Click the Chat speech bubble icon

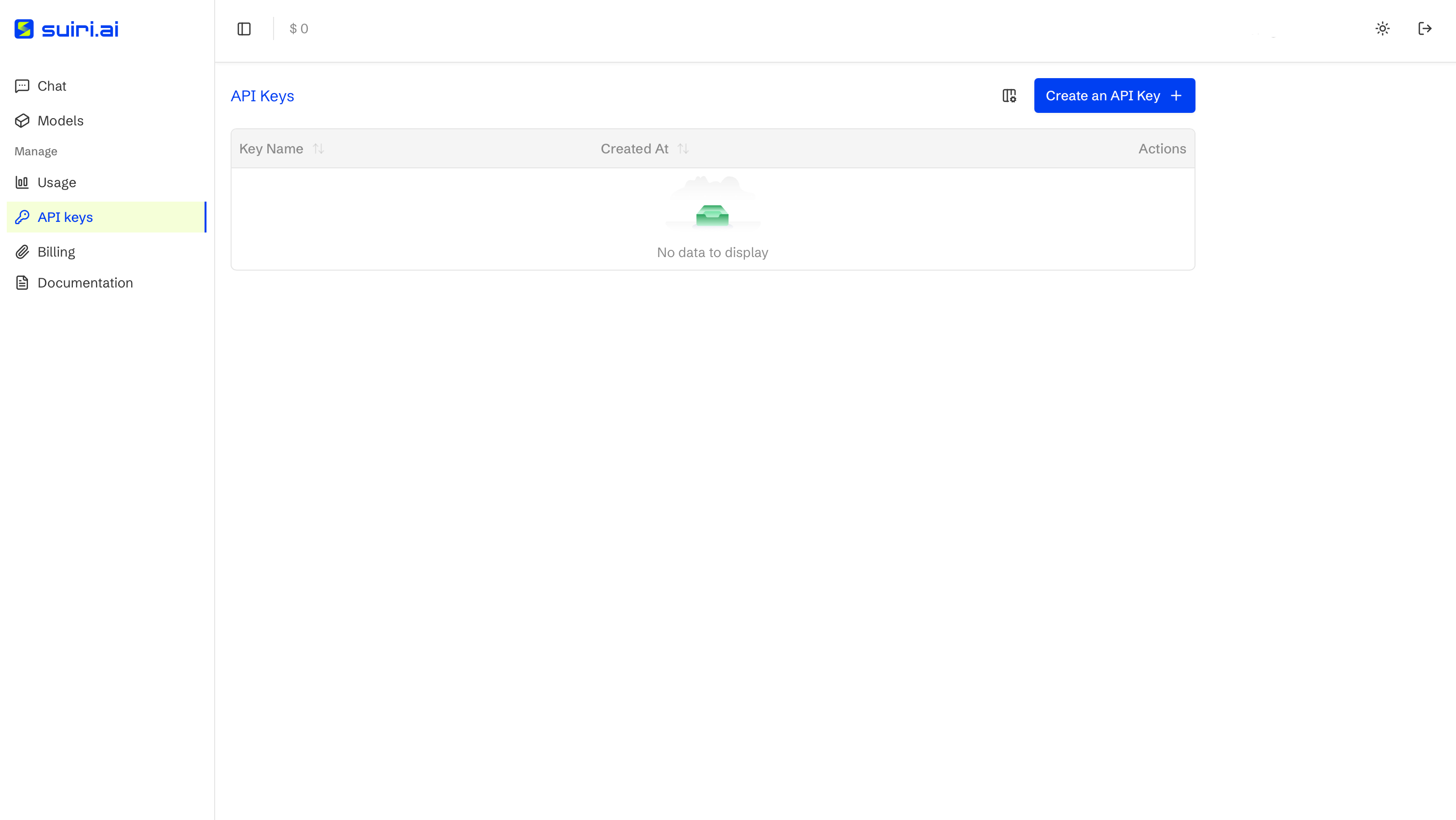(22, 86)
